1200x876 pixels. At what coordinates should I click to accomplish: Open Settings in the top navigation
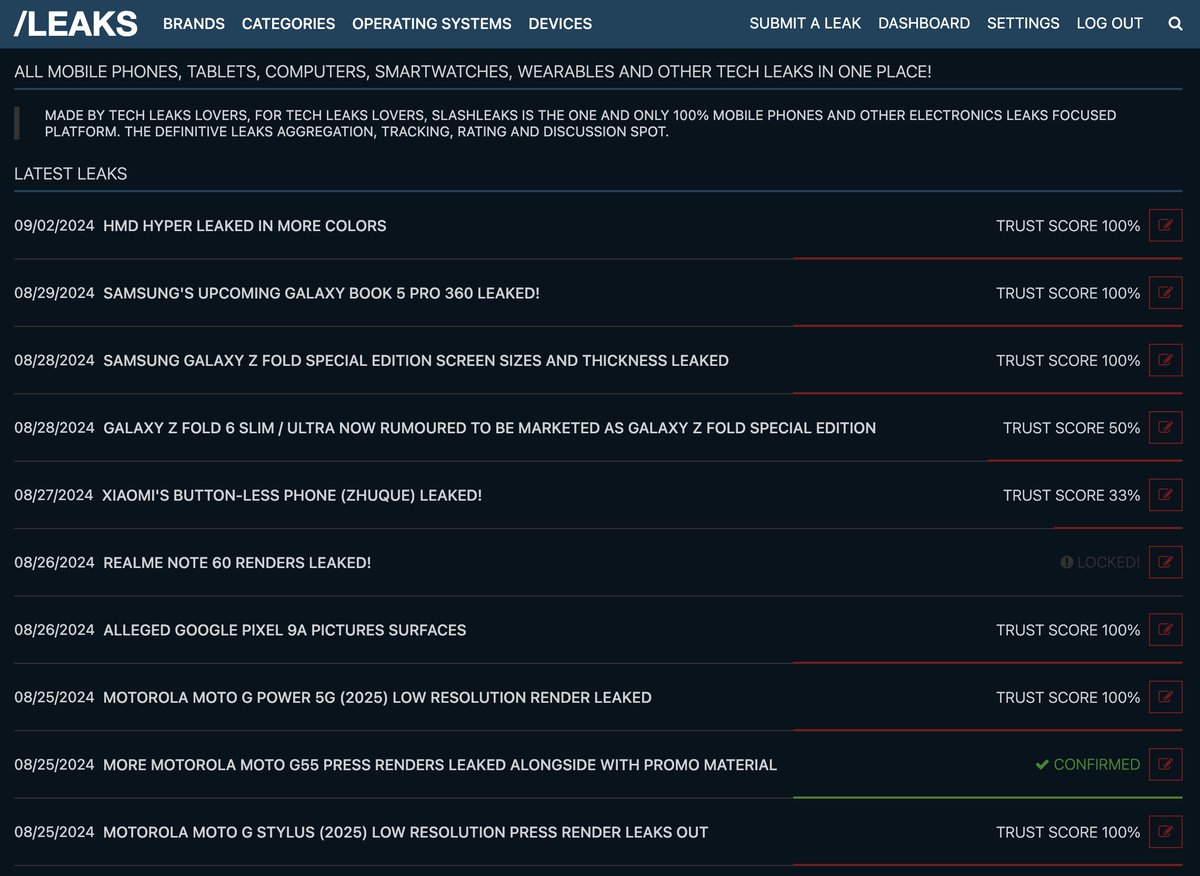(1023, 23)
